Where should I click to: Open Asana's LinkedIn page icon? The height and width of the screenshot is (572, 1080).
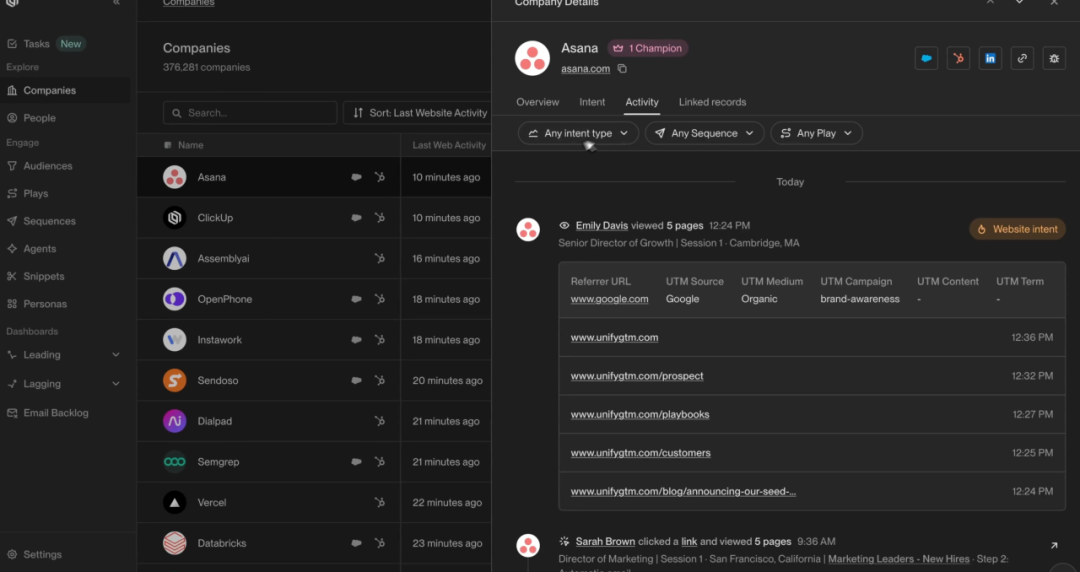click(x=990, y=59)
